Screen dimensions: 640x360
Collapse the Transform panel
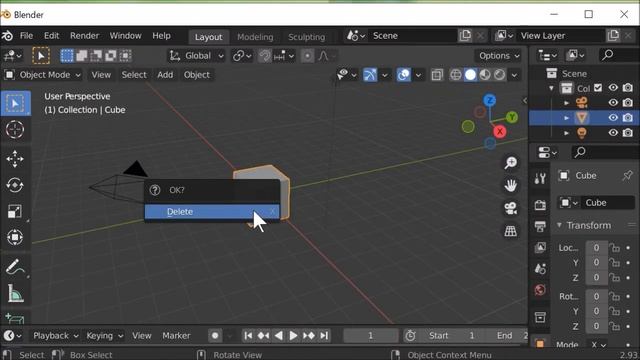pyautogui.click(x=559, y=225)
